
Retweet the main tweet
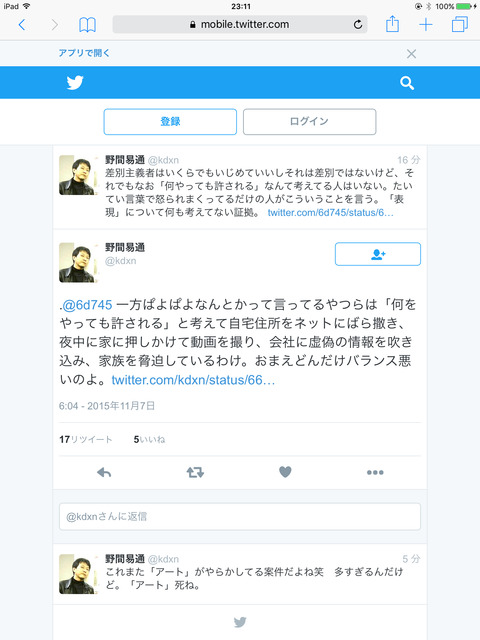[195, 472]
